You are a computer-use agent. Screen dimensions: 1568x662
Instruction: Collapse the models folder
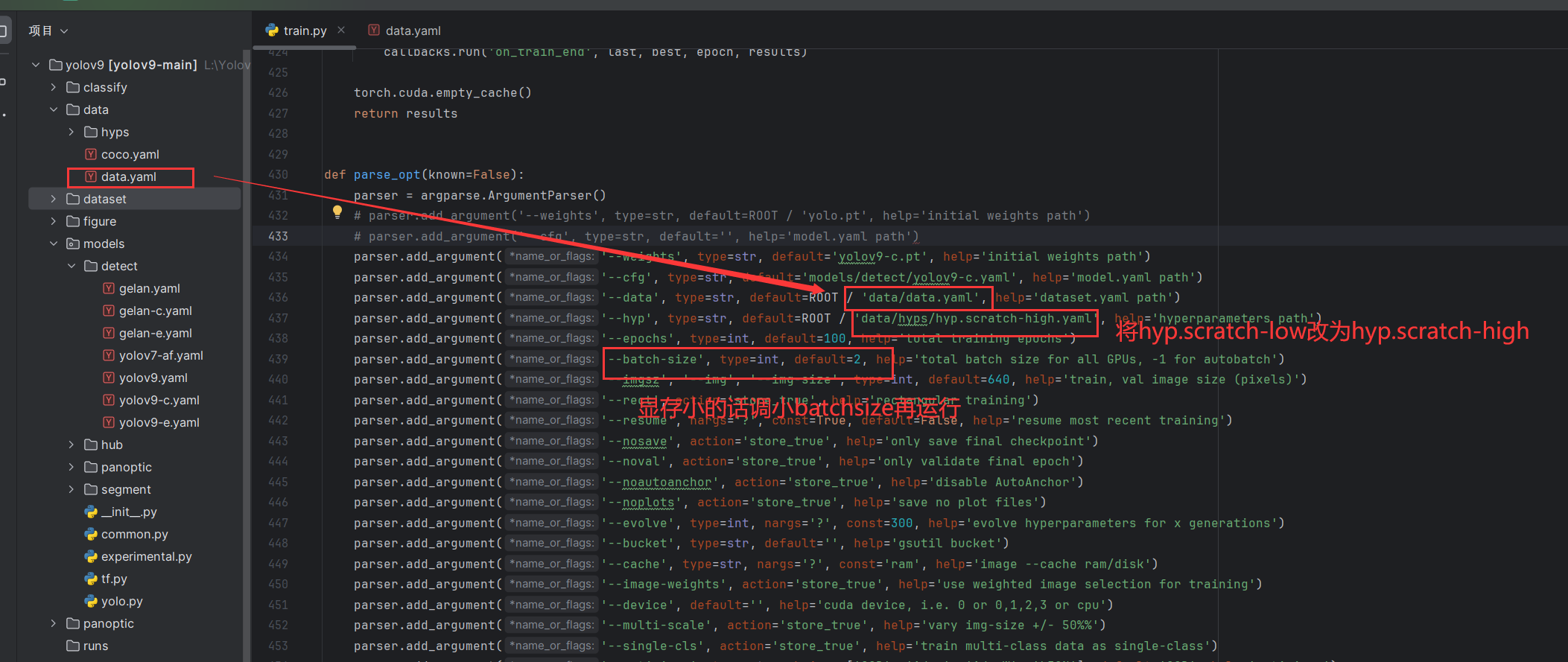pos(54,244)
